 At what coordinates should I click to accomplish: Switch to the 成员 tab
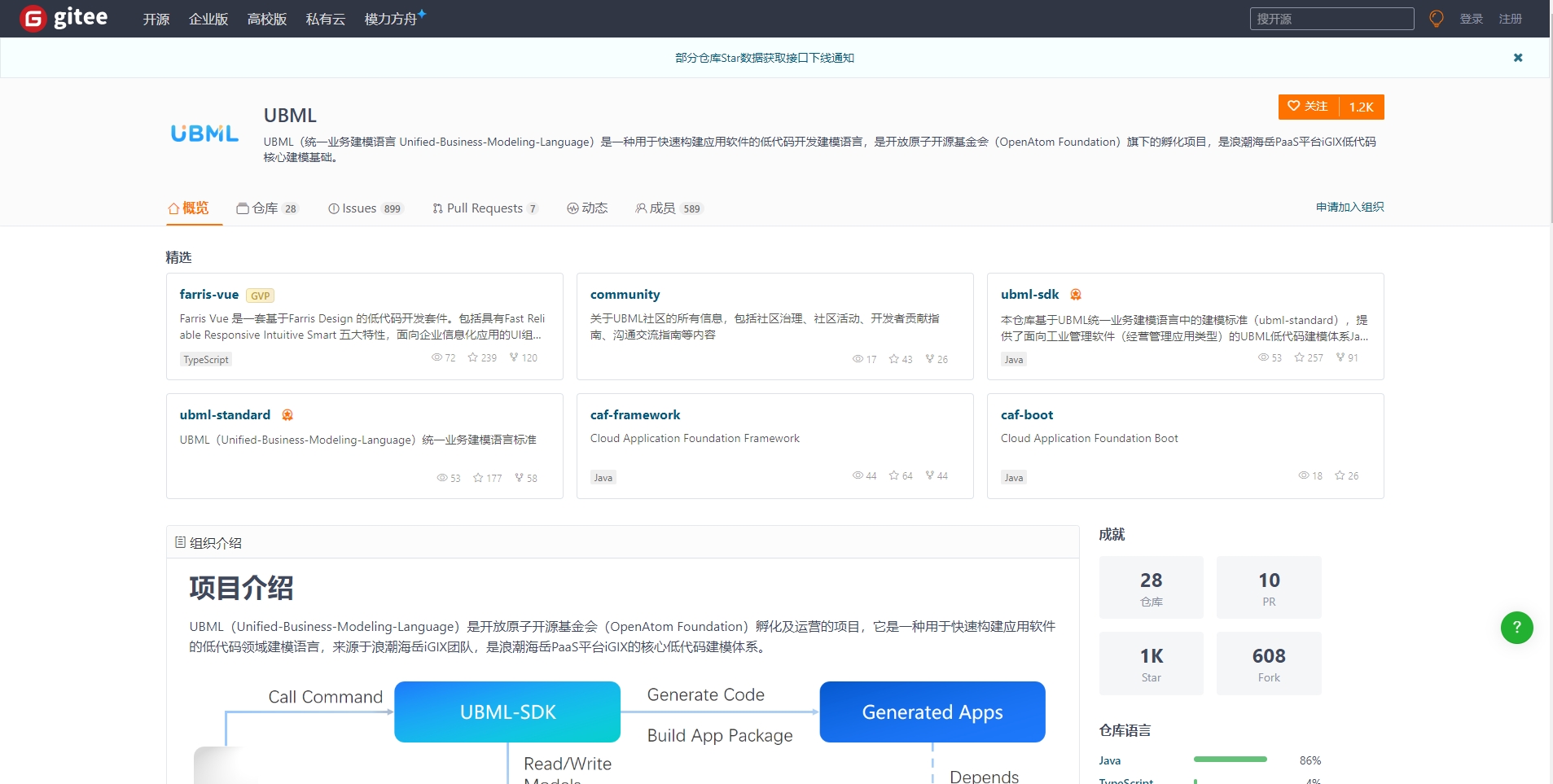click(669, 208)
